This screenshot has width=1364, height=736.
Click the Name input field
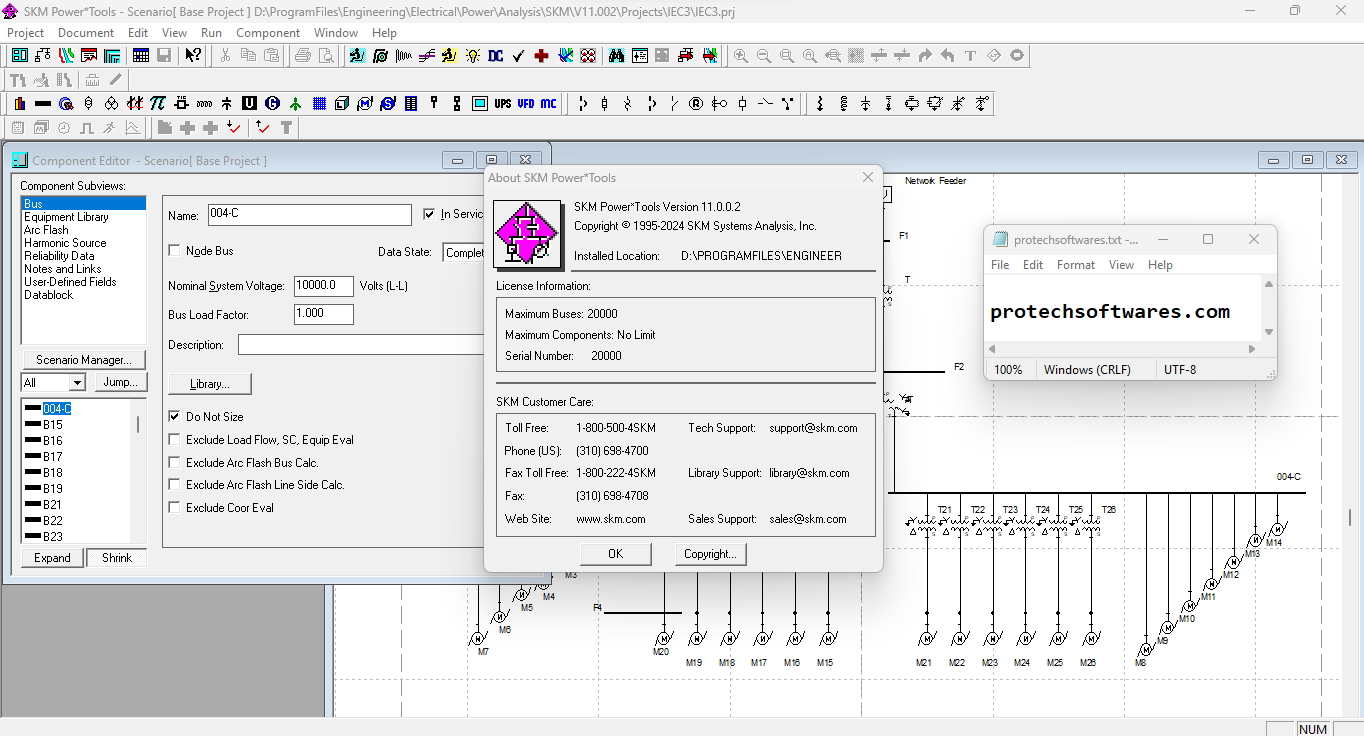310,215
